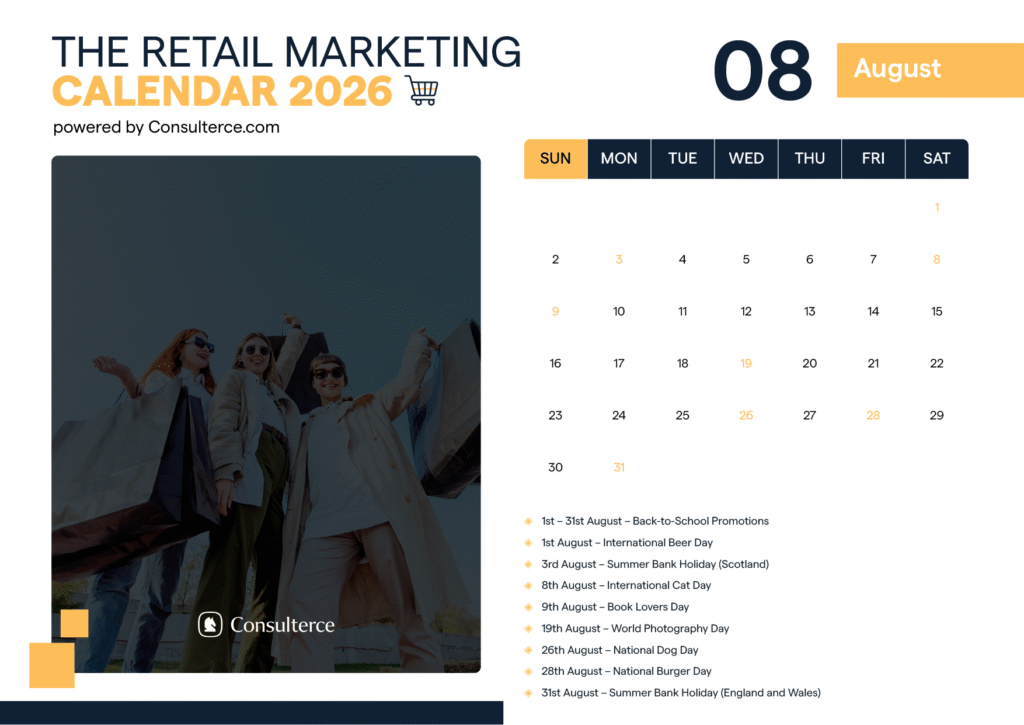The image size is (1024, 725).
Task: Click the diamond marker beside National Dog Day
Action: click(x=527, y=649)
